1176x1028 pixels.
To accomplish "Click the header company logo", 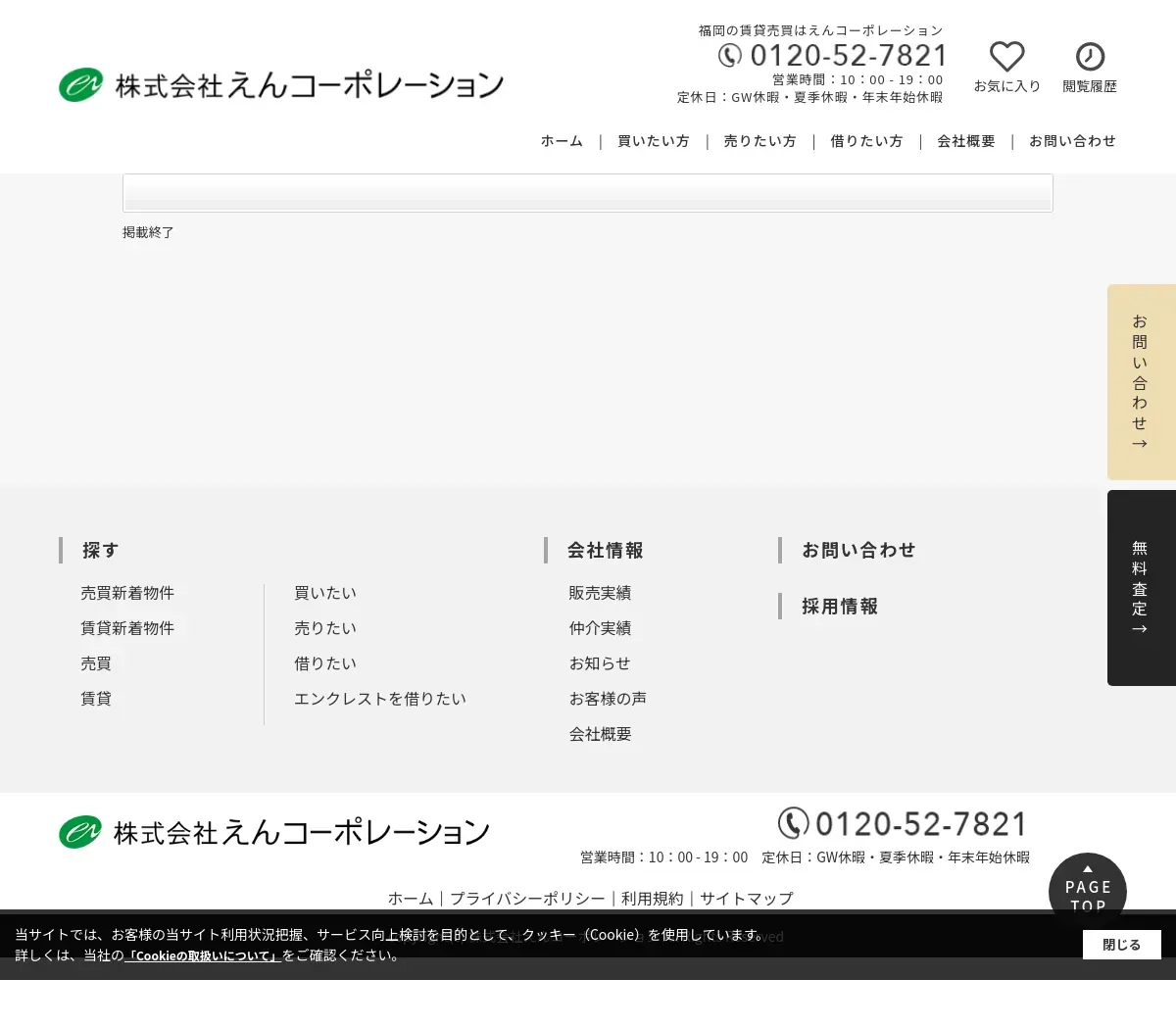I will [281, 85].
